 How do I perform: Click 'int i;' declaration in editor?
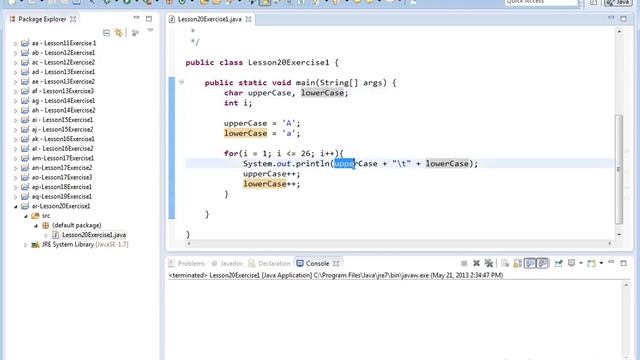pyautogui.click(x=238, y=103)
